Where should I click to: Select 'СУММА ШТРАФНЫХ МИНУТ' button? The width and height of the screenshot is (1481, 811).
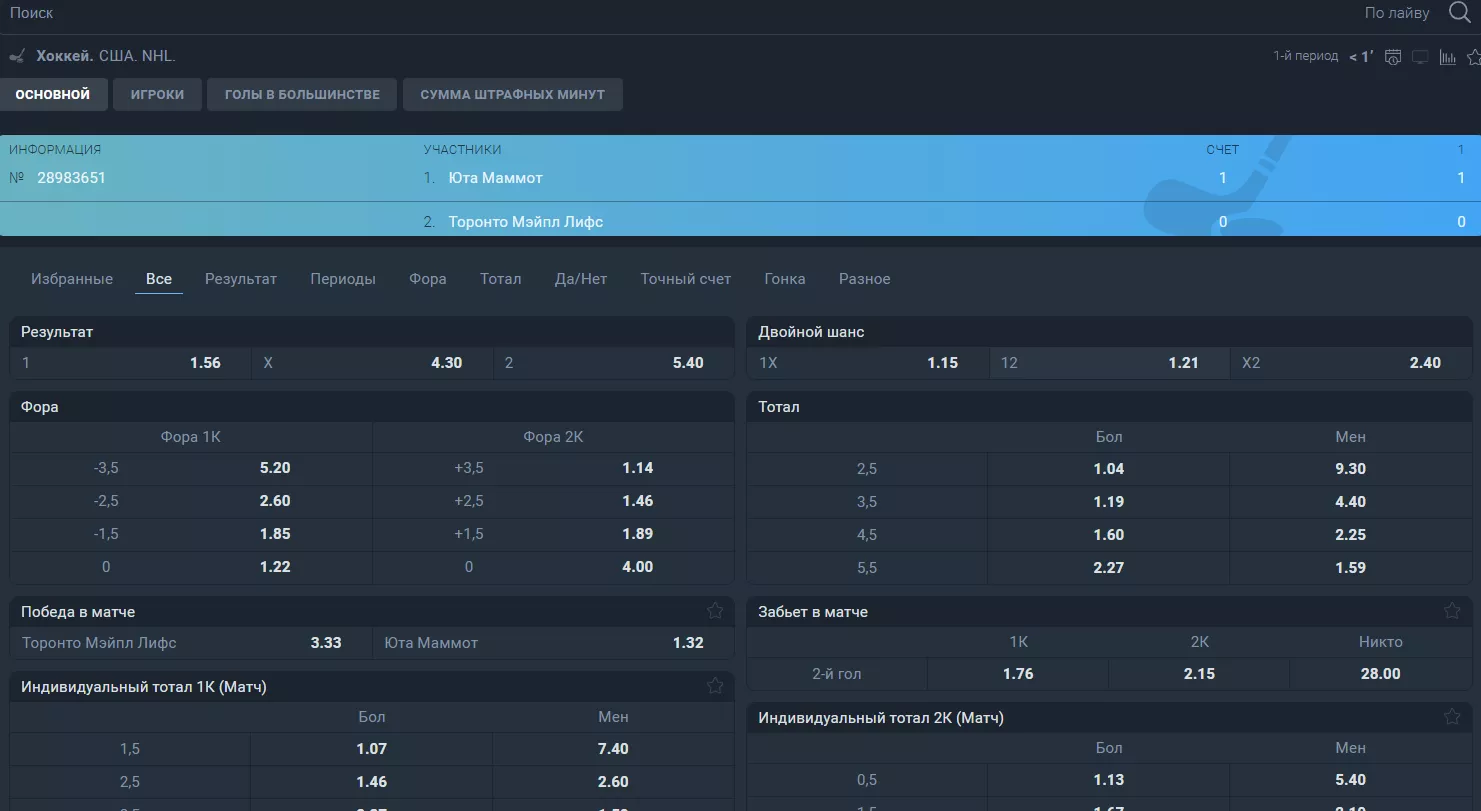tap(512, 95)
